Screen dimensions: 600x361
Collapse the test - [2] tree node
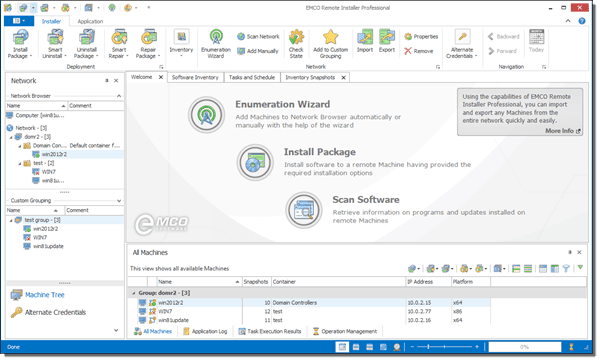20,163
